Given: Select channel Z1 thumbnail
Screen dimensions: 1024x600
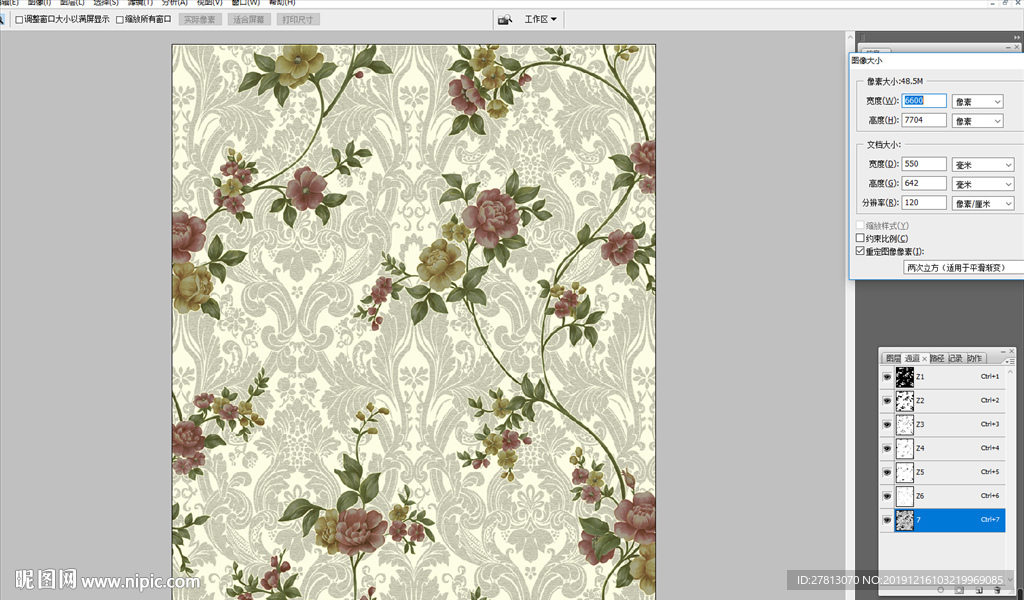Looking at the screenshot, I should [904, 377].
